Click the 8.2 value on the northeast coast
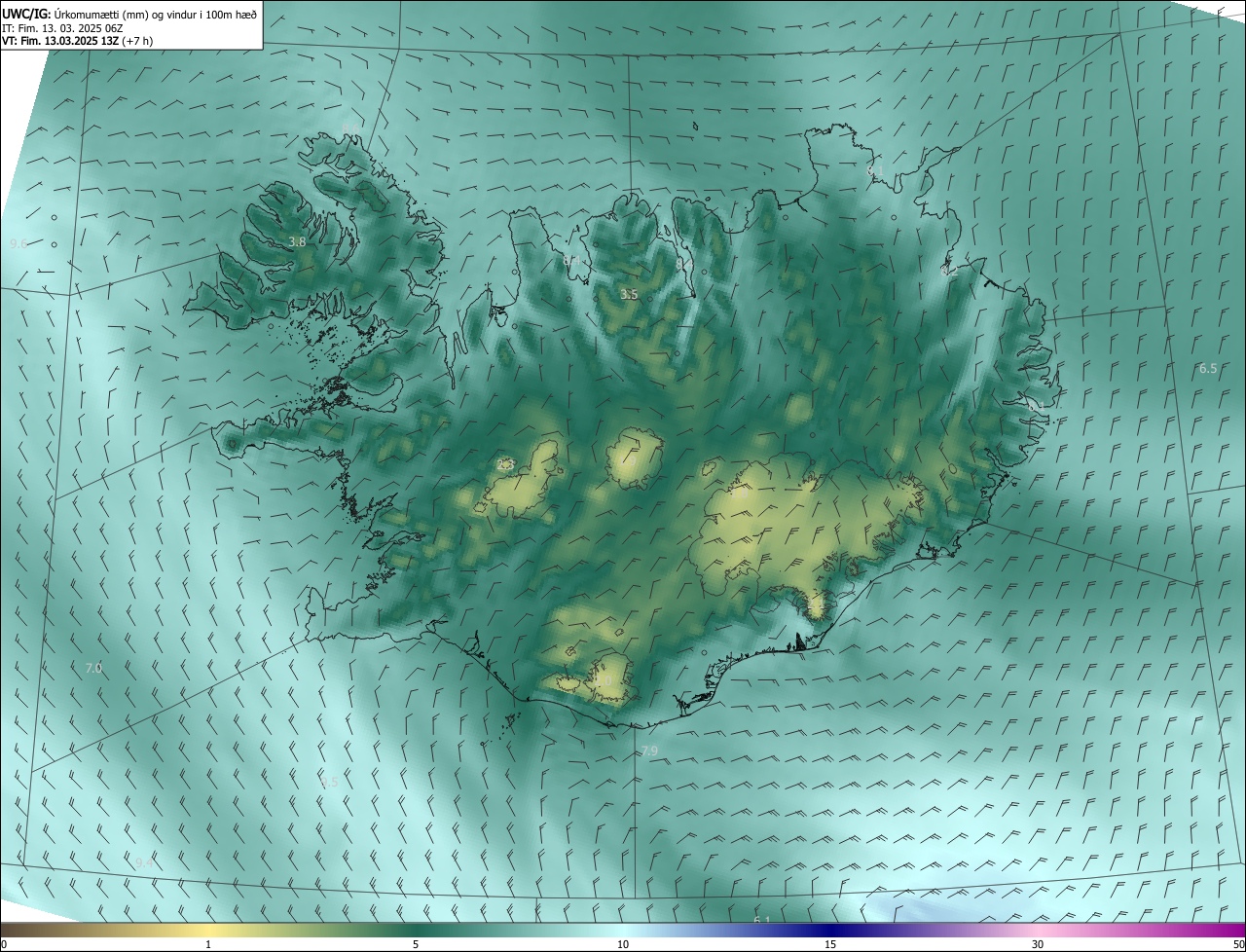This screenshot has height=952, width=1246. [x=950, y=272]
